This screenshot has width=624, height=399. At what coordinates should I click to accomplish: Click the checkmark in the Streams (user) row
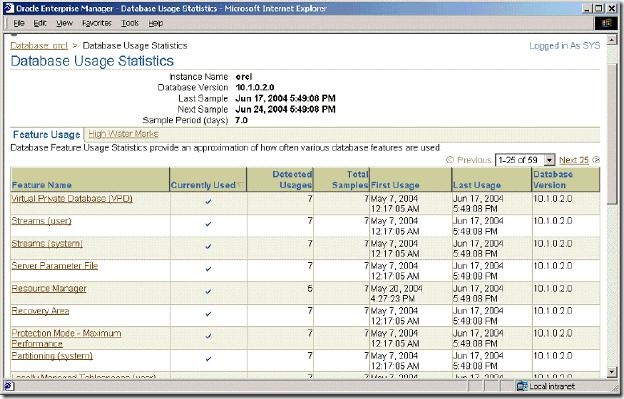click(208, 224)
